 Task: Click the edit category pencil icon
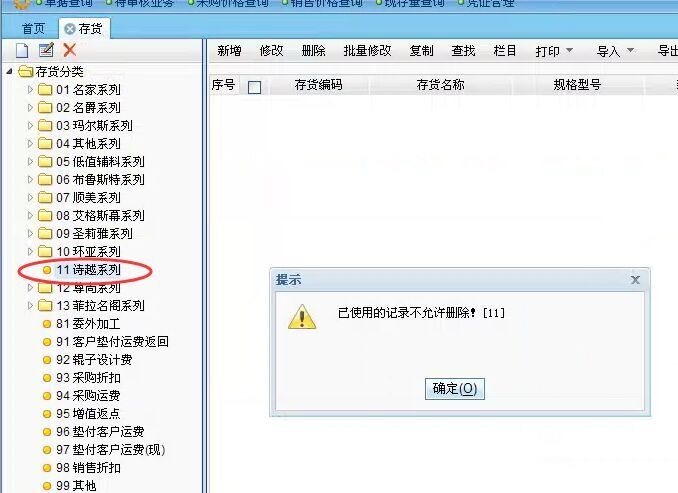coord(46,50)
